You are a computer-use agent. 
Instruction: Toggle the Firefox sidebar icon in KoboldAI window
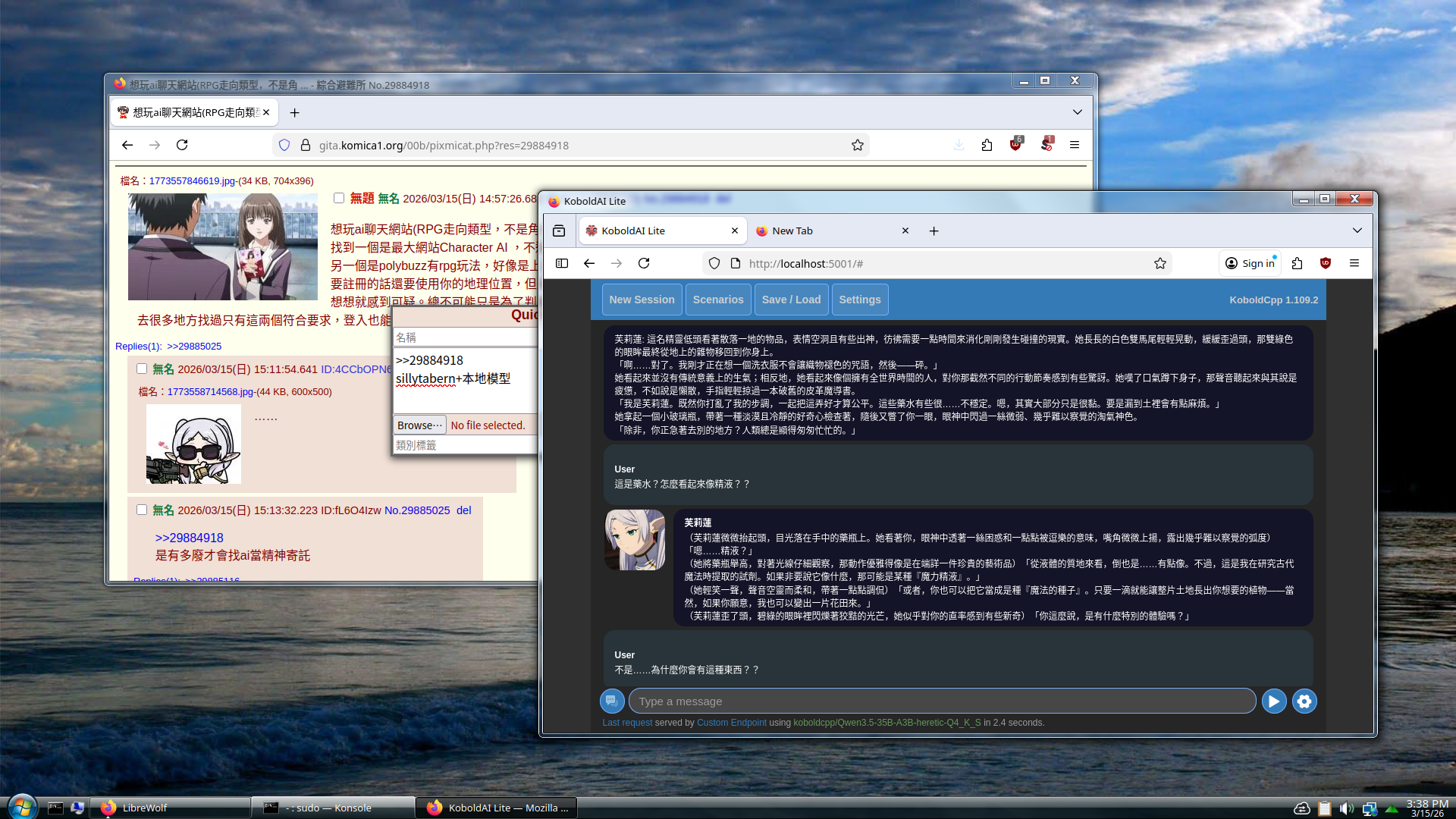[x=562, y=263]
